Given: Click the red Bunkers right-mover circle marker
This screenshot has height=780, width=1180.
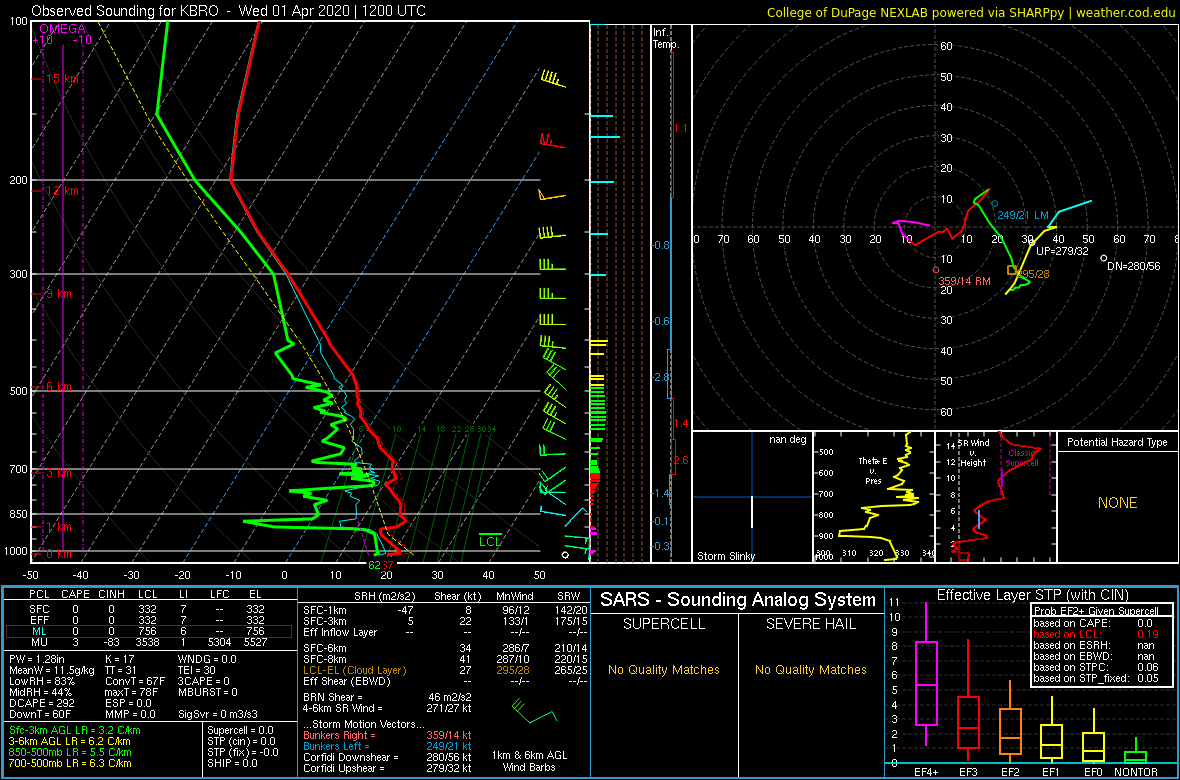Looking at the screenshot, I should [x=935, y=269].
